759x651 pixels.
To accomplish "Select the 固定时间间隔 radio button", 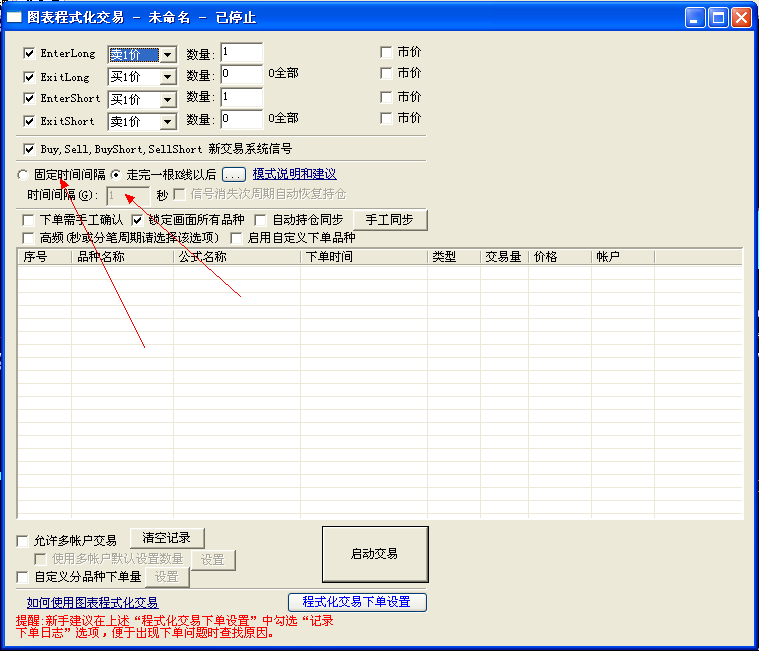I will coord(24,174).
